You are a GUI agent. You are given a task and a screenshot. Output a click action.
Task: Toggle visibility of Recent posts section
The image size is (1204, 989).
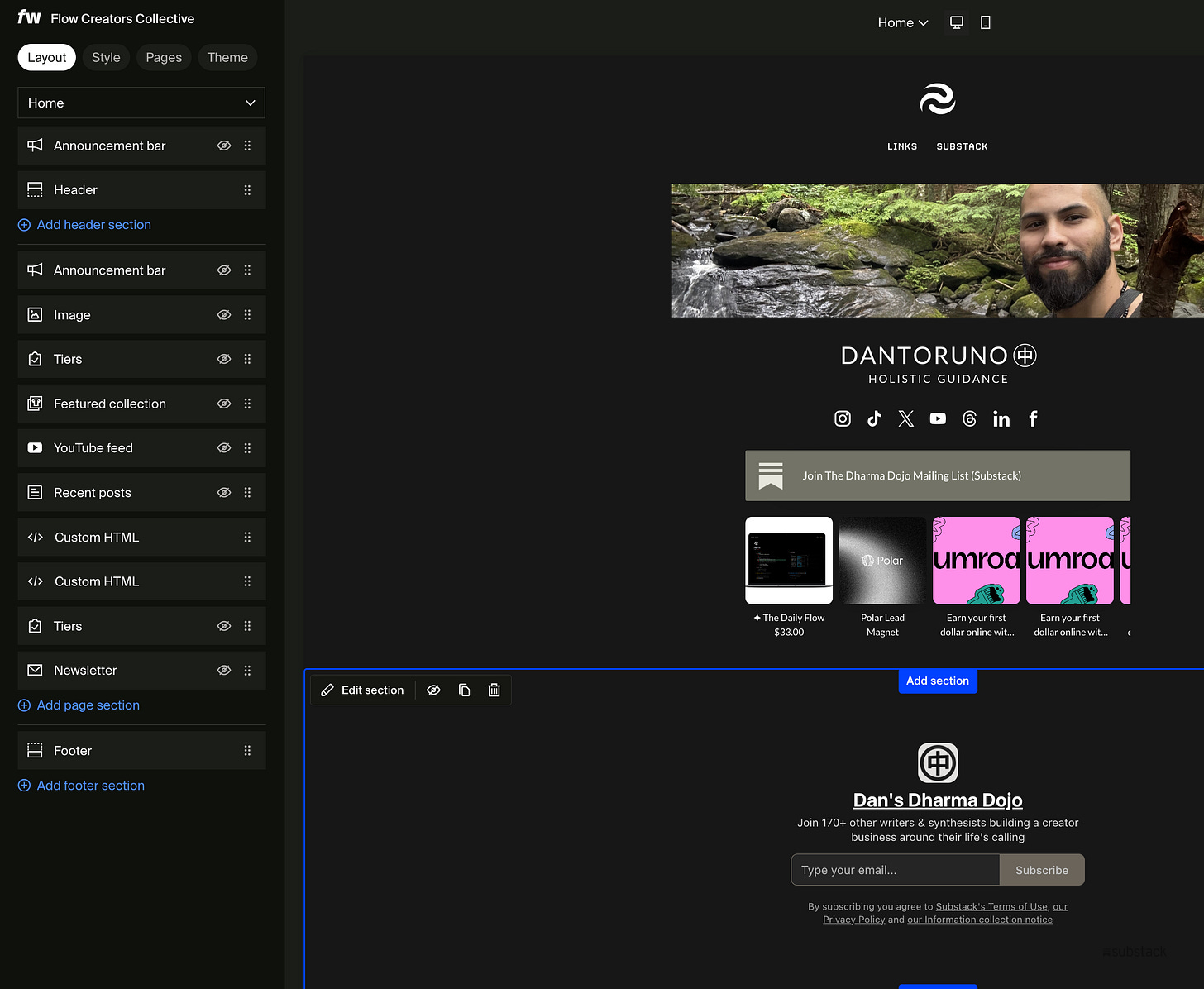[x=224, y=493]
